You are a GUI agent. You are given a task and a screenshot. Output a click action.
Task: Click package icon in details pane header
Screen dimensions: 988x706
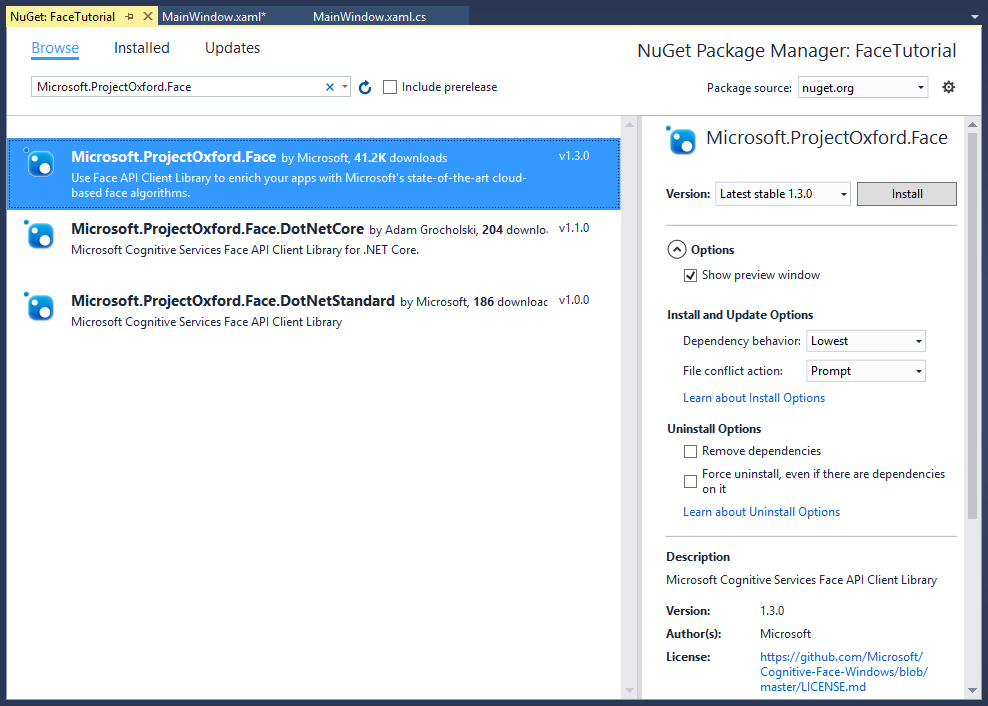pyautogui.click(x=682, y=141)
